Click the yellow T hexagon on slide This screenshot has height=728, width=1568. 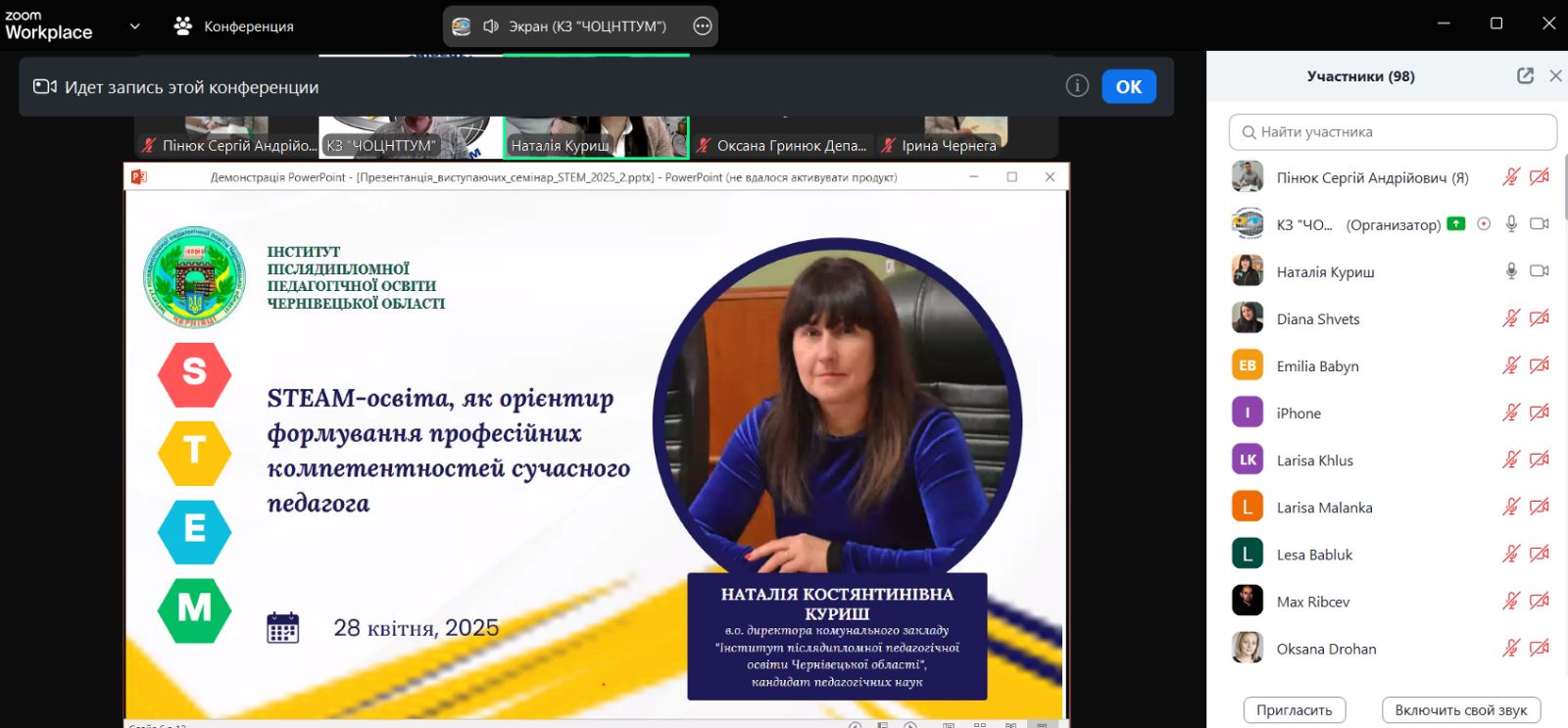point(194,452)
